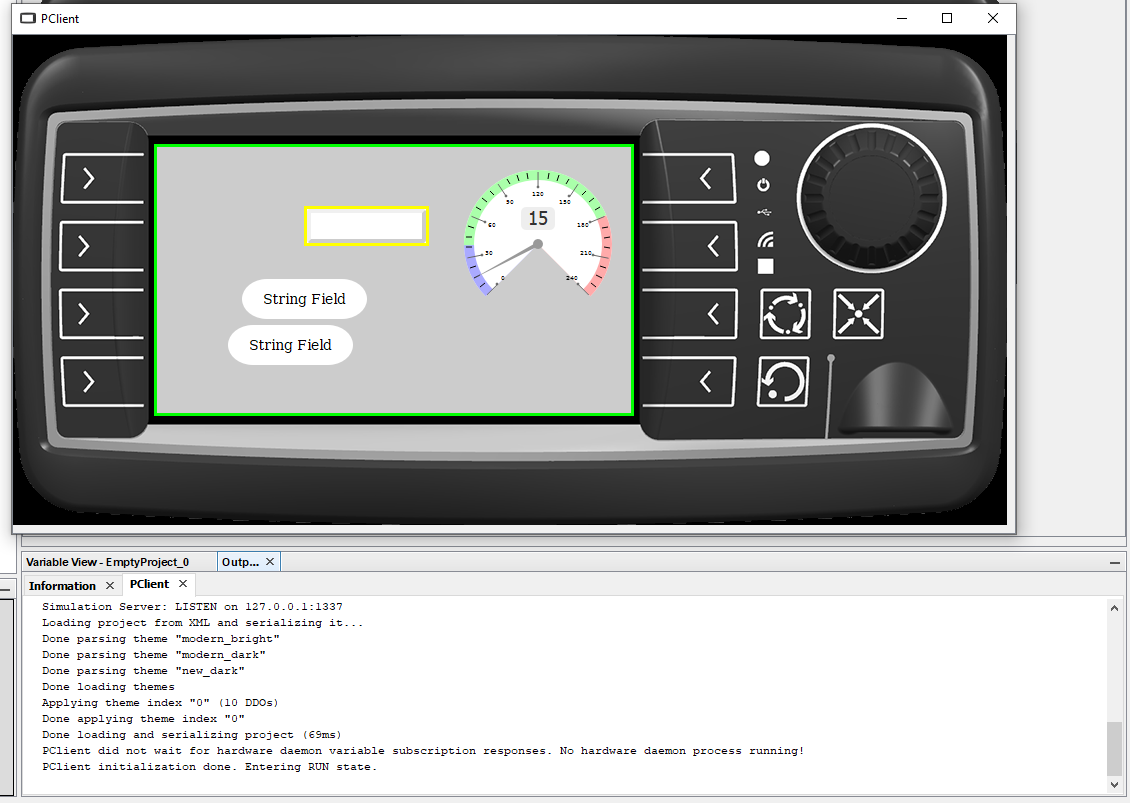The width and height of the screenshot is (1130, 803).
Task: Select the power symbol icon on device panel
Action: tap(761, 184)
